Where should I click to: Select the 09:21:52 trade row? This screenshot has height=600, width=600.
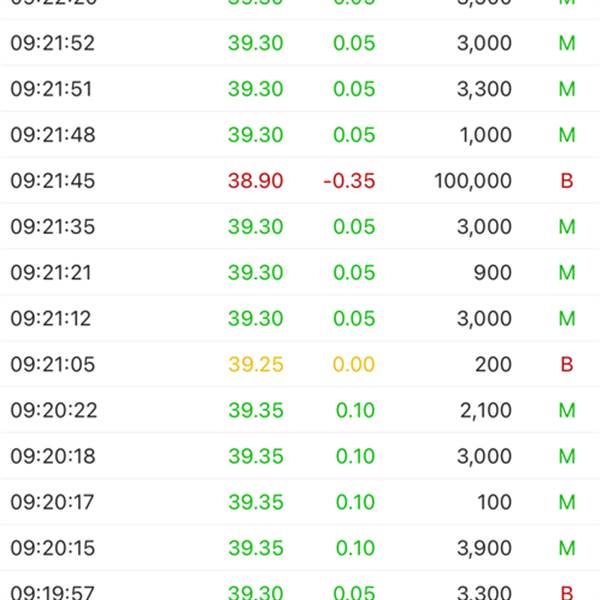tap(300, 42)
